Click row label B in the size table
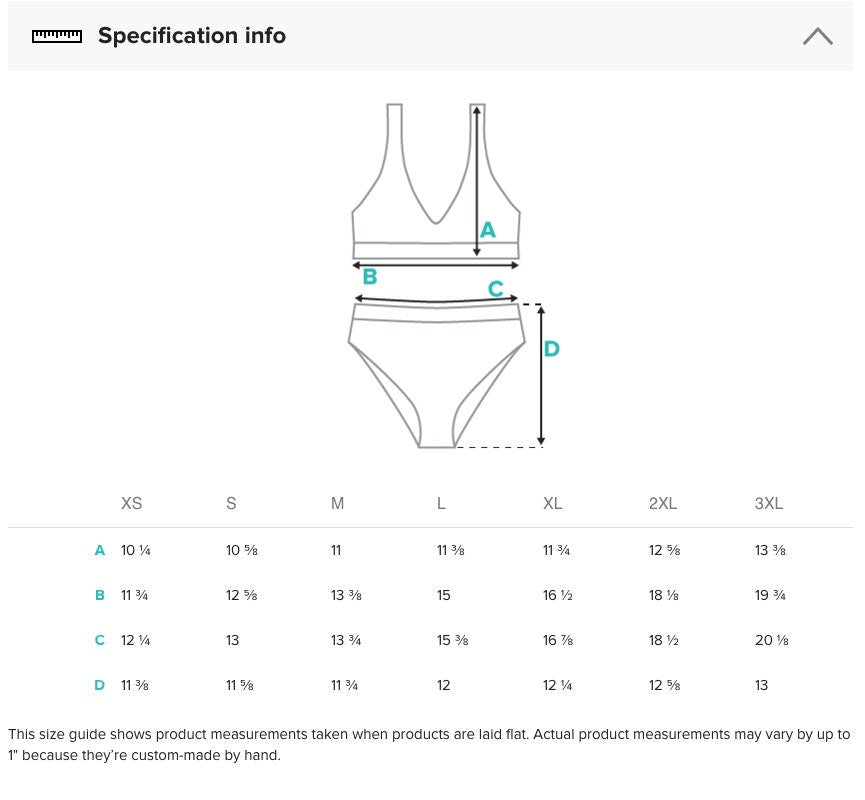The width and height of the screenshot is (865, 800). click(100, 595)
